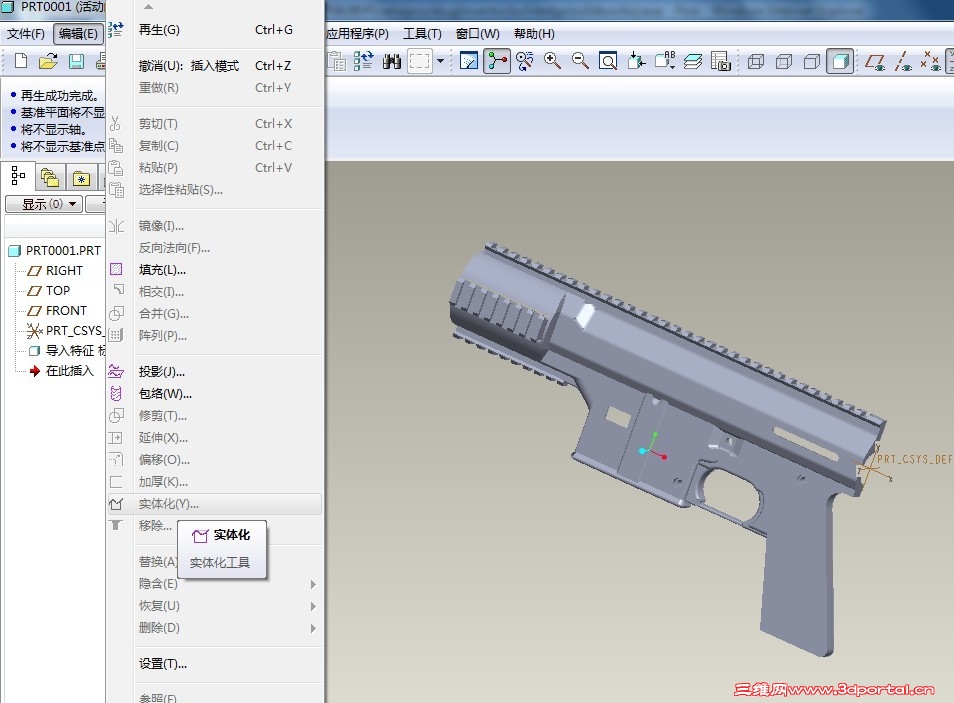Toggle datum axes display
Viewport: 954px width, 703px height.
904,61
